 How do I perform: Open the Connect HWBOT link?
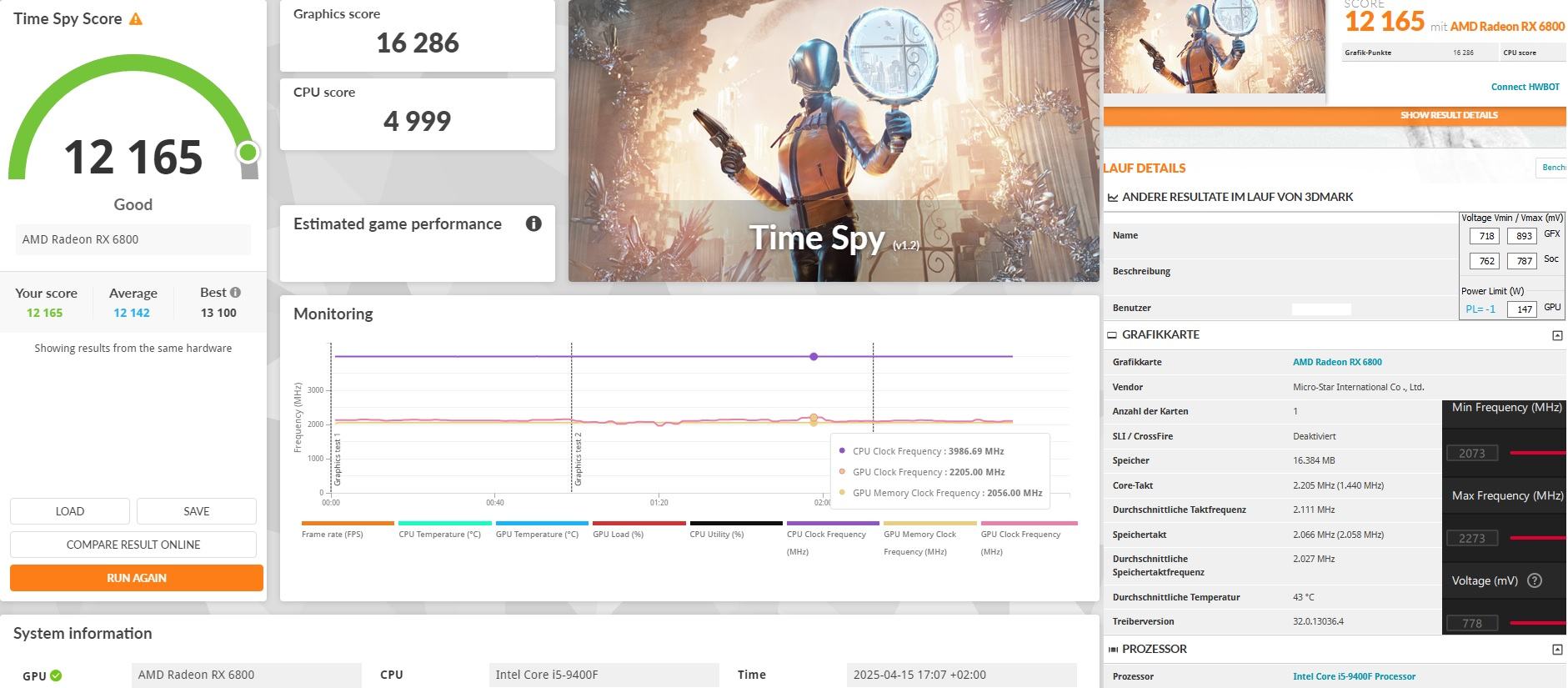(x=1525, y=87)
